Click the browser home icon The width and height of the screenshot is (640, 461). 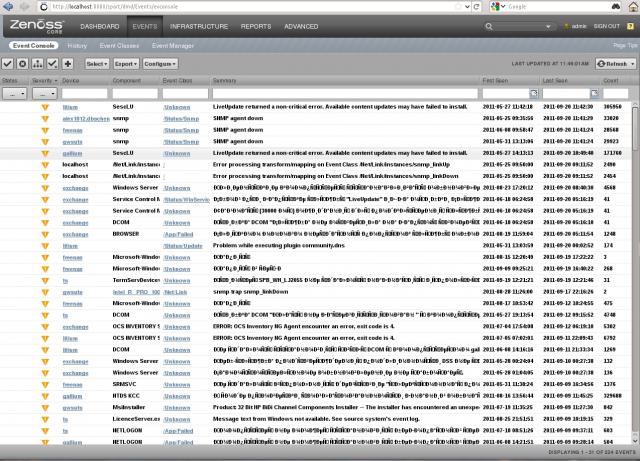633,7
